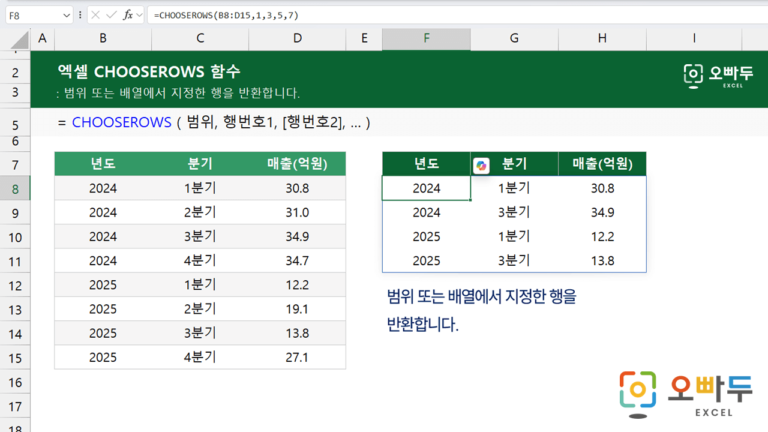Select row 17 header
The width and height of the screenshot is (768, 432).
click(x=15, y=407)
